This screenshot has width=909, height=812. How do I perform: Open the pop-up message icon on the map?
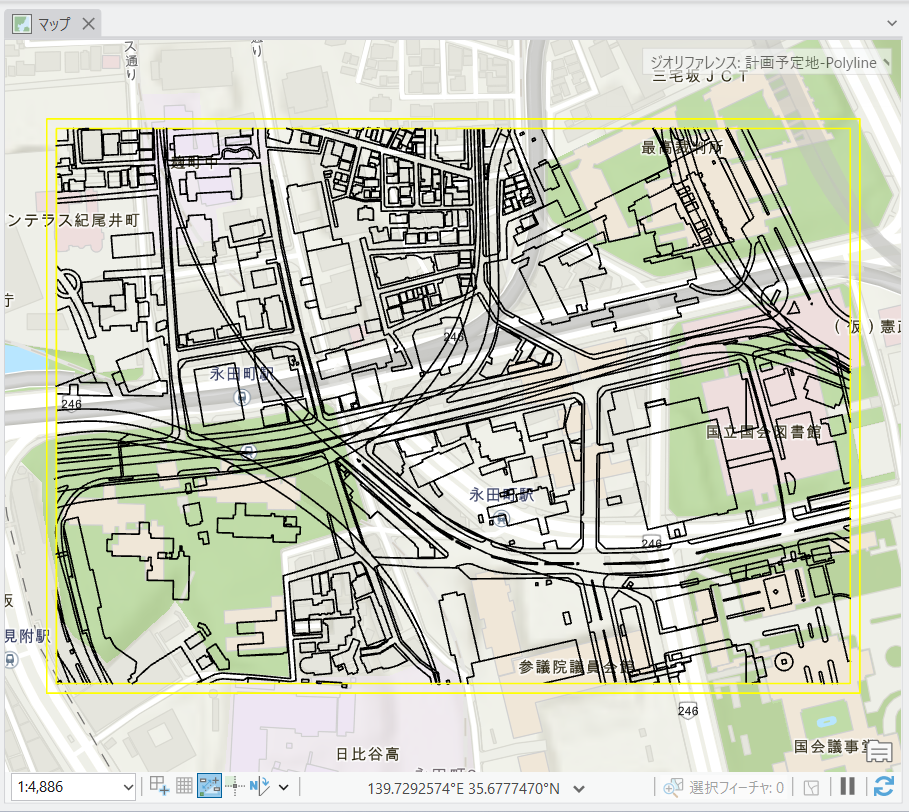pyautogui.click(x=879, y=753)
